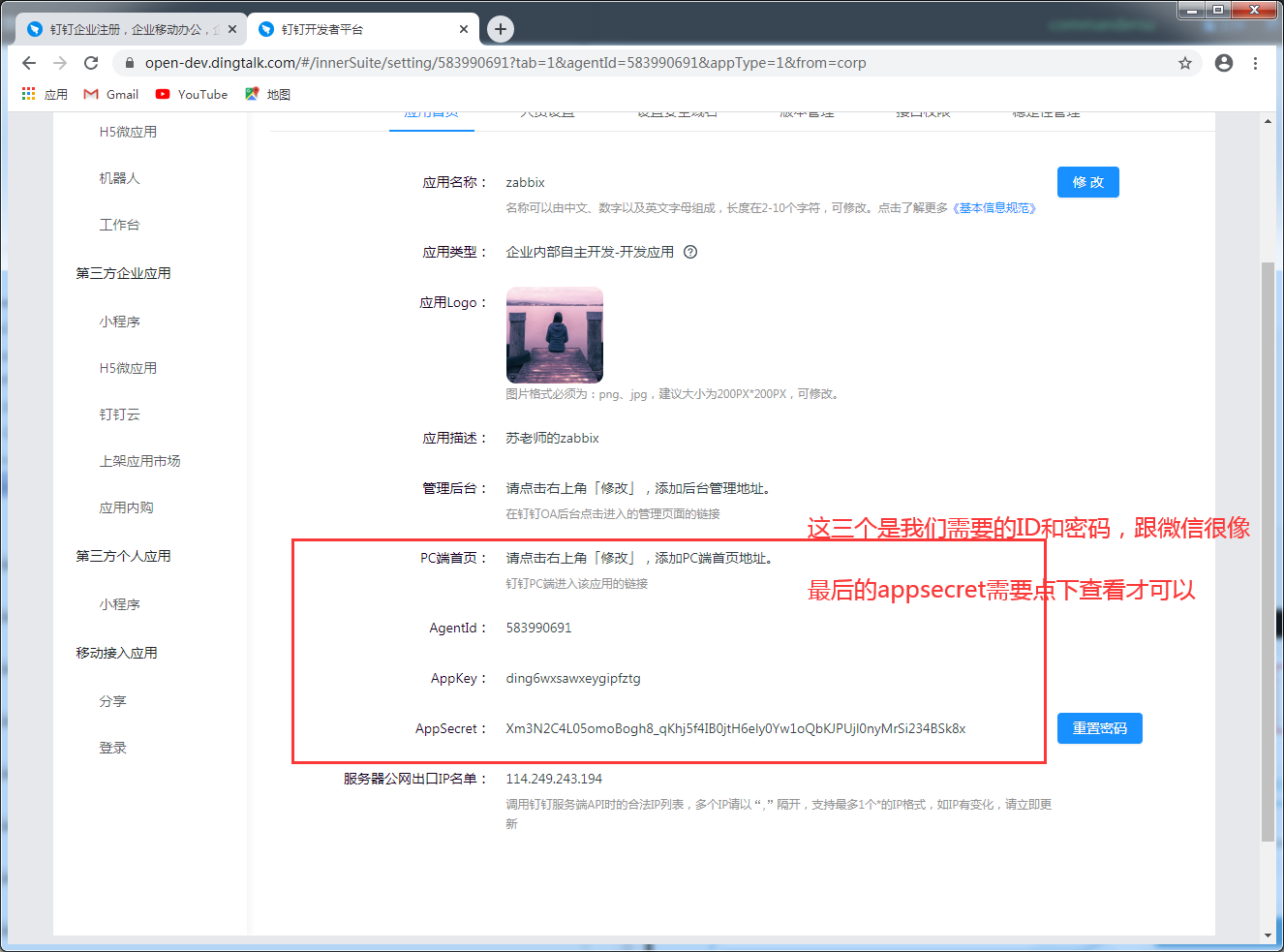
Task: Open 小程序 under 第三方个人应用
Action: point(119,604)
